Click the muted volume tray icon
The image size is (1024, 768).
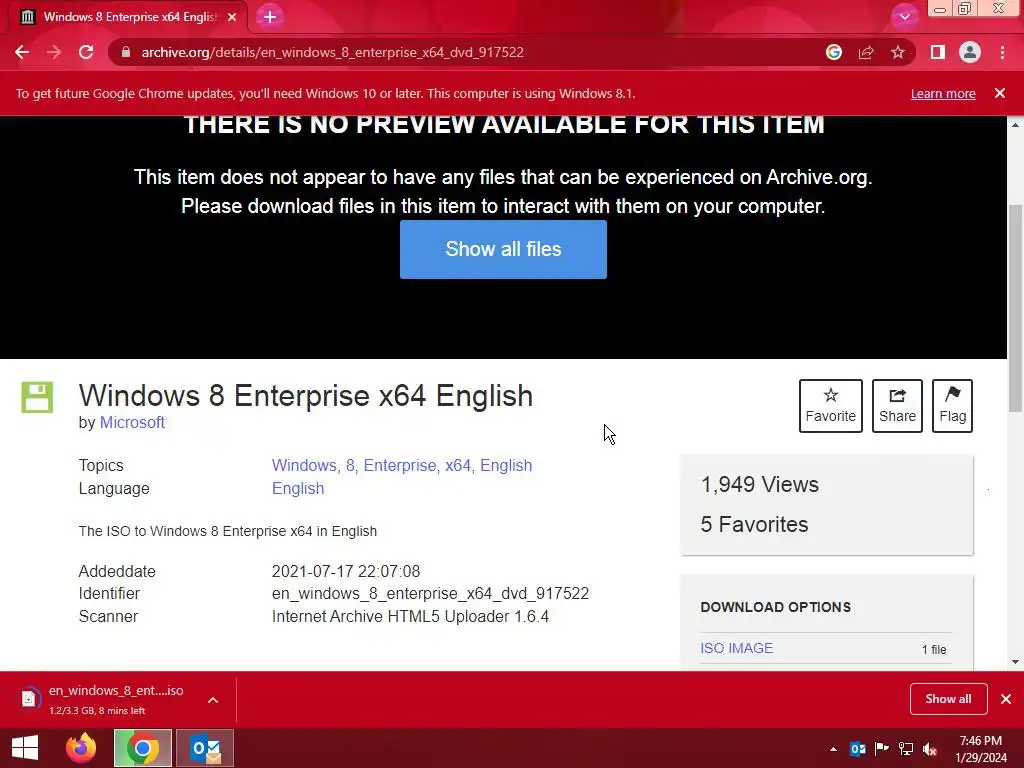click(x=930, y=748)
